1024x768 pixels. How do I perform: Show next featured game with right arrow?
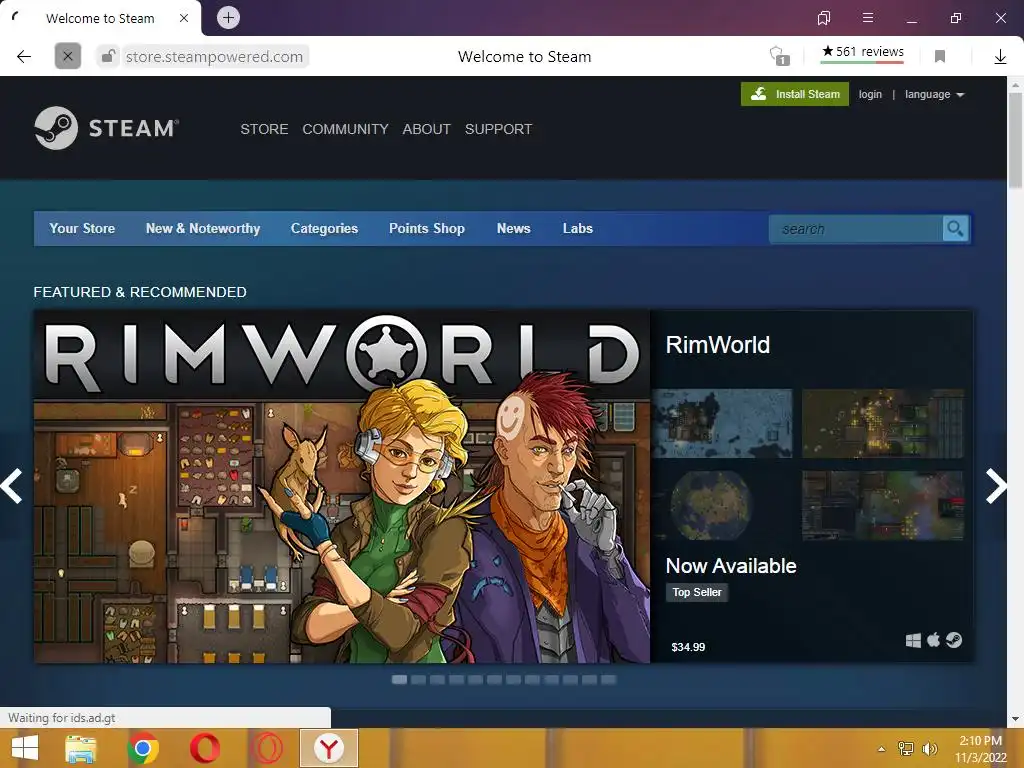point(995,486)
